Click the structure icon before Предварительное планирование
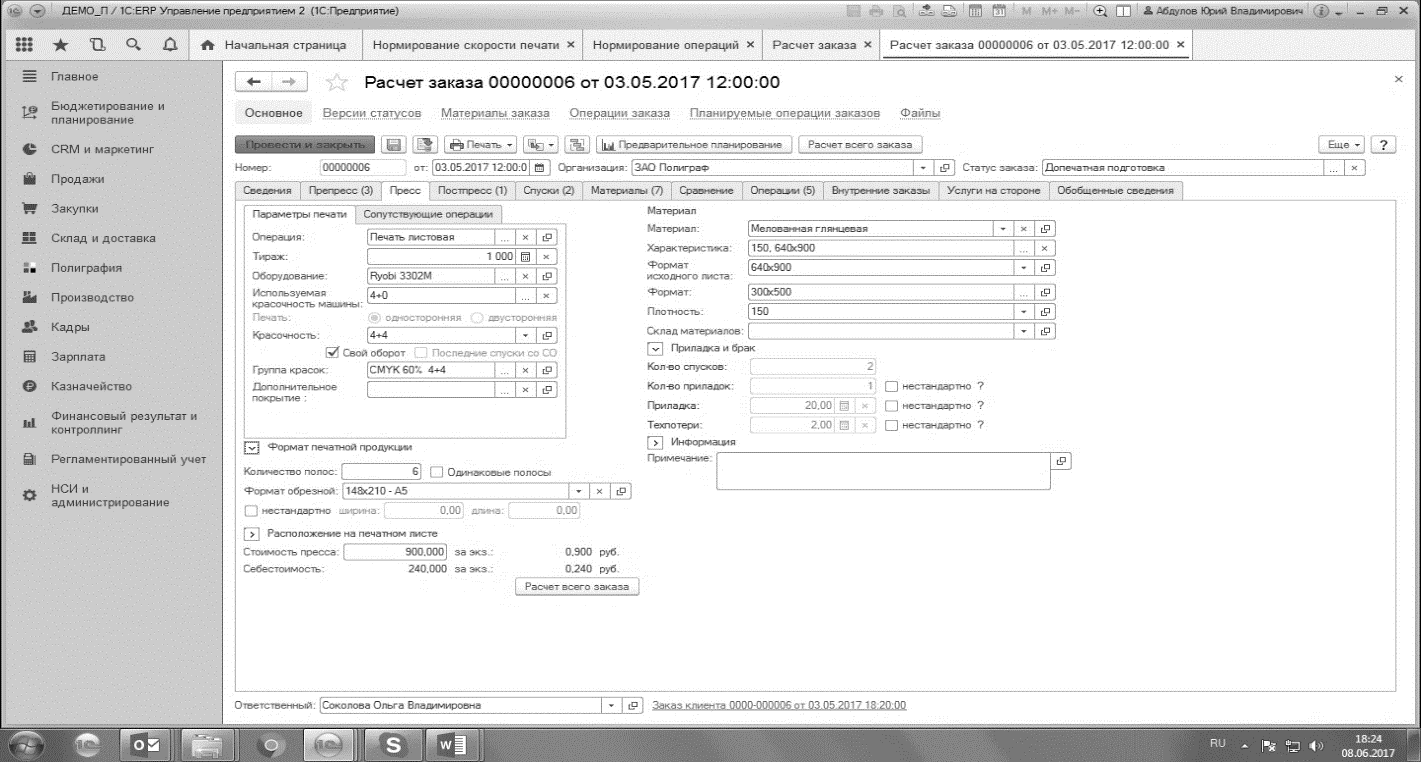Screen dimensions: 1421x762 (578, 145)
